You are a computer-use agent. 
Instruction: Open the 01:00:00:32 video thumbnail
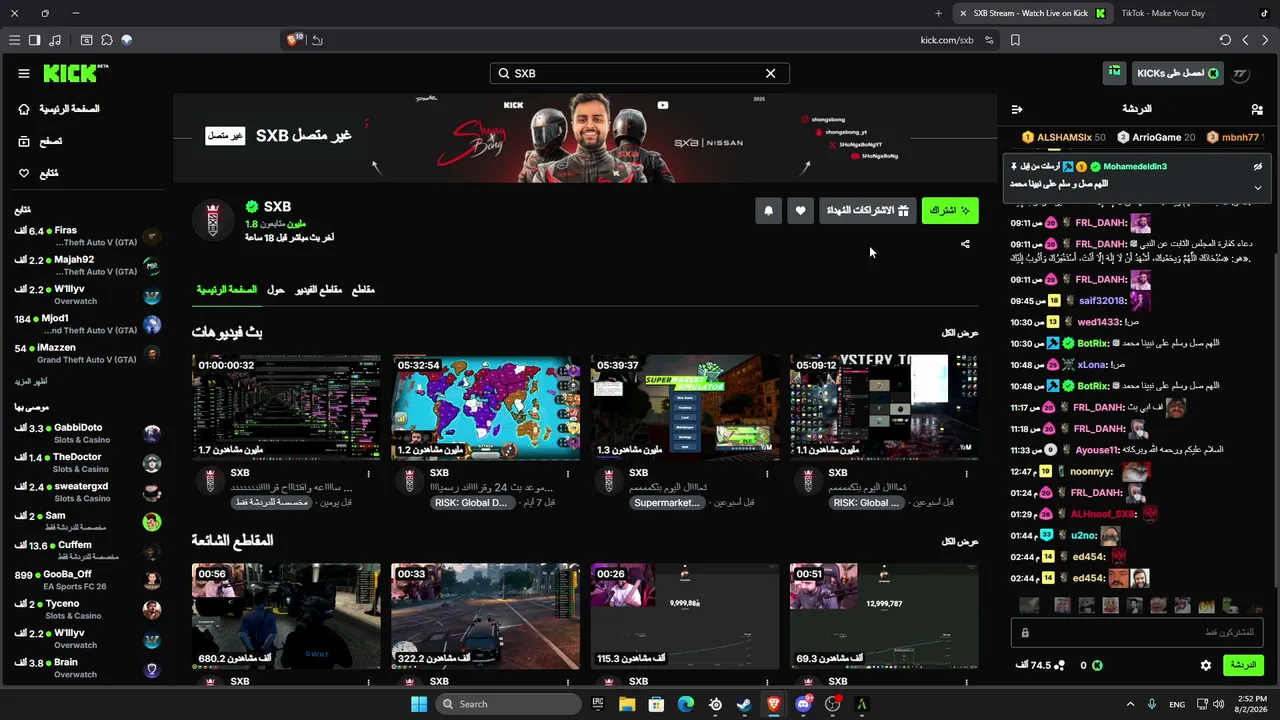tap(286, 407)
